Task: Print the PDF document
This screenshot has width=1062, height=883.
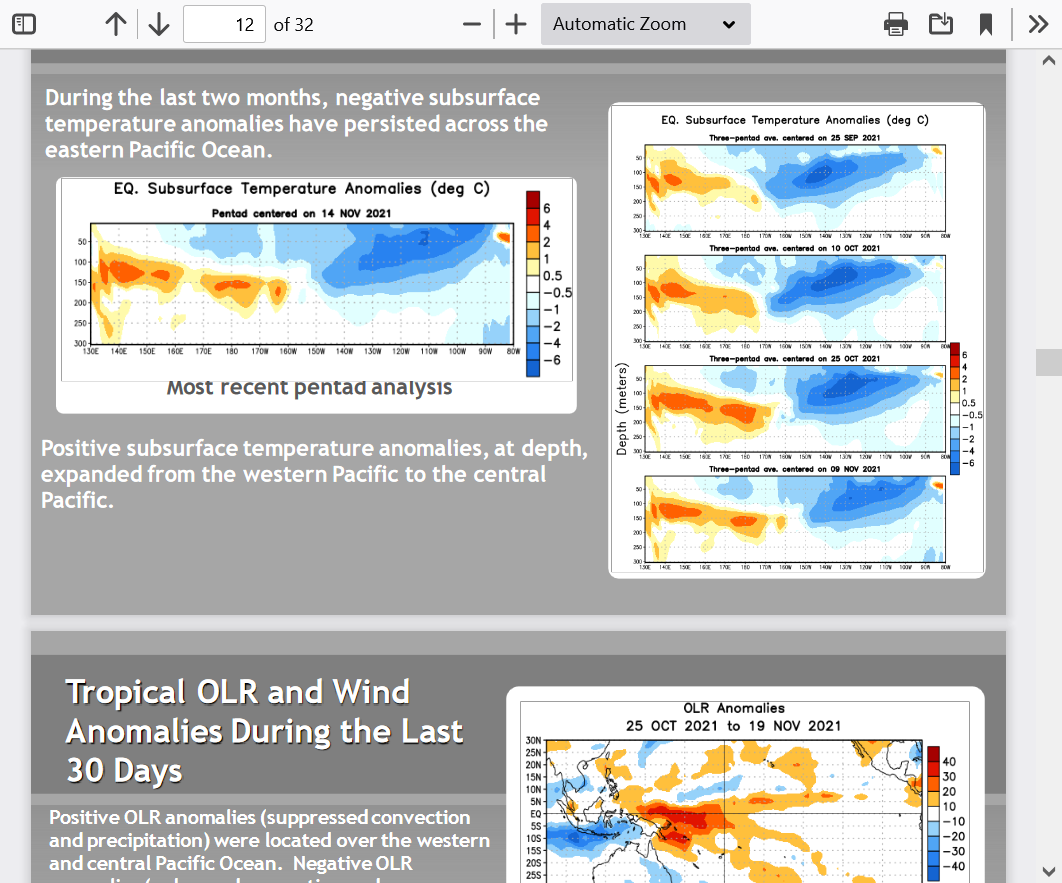Action: 896,24
